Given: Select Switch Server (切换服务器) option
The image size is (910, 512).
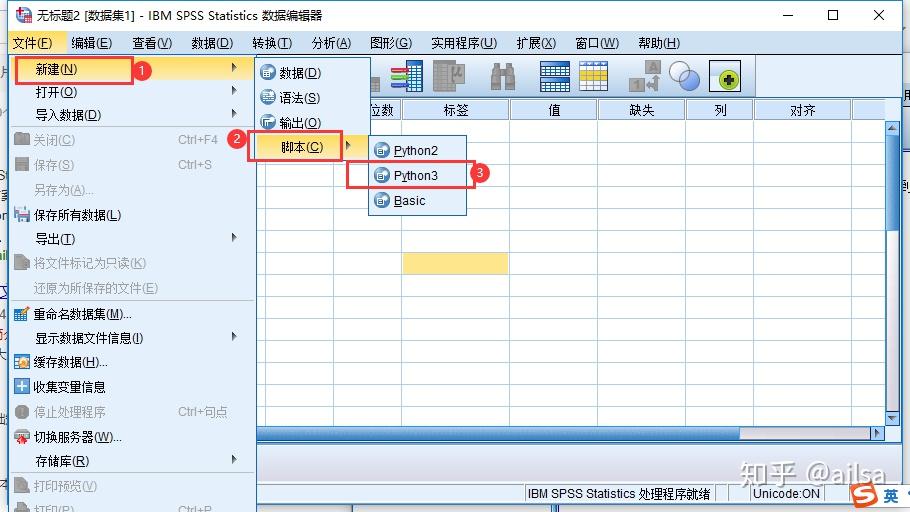Looking at the screenshot, I should (77, 437).
